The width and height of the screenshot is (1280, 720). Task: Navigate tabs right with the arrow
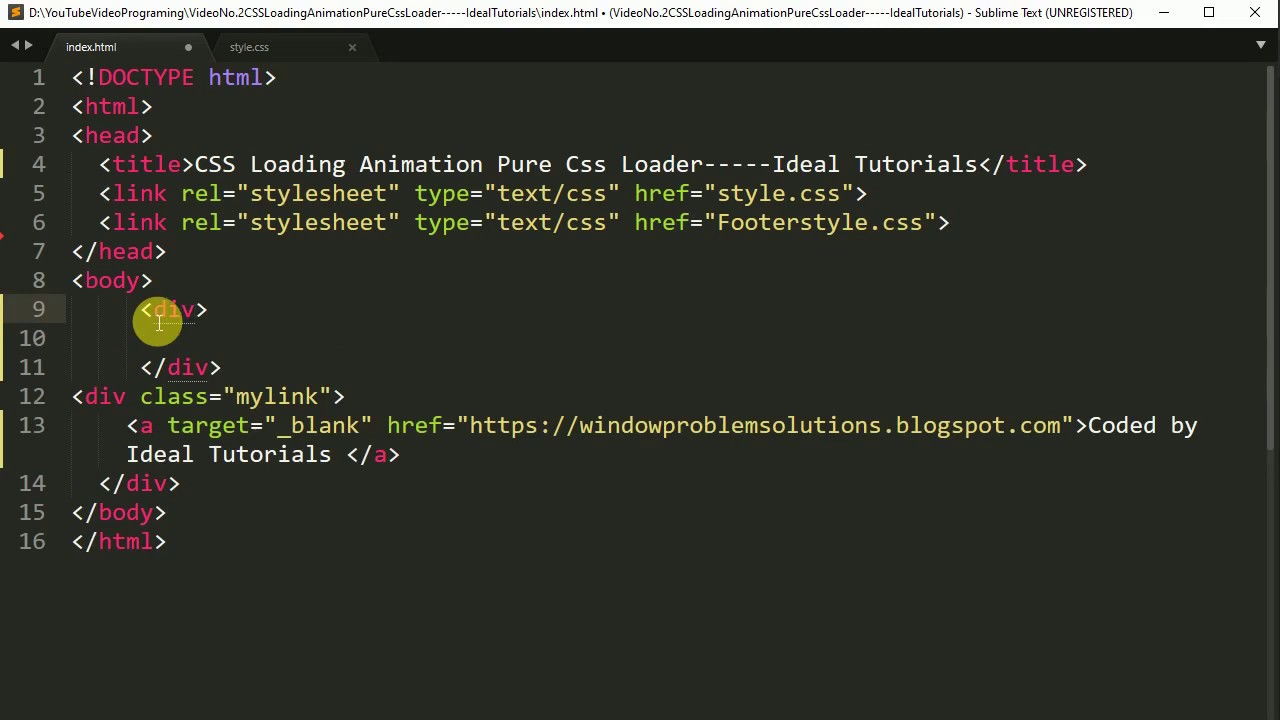click(x=28, y=46)
